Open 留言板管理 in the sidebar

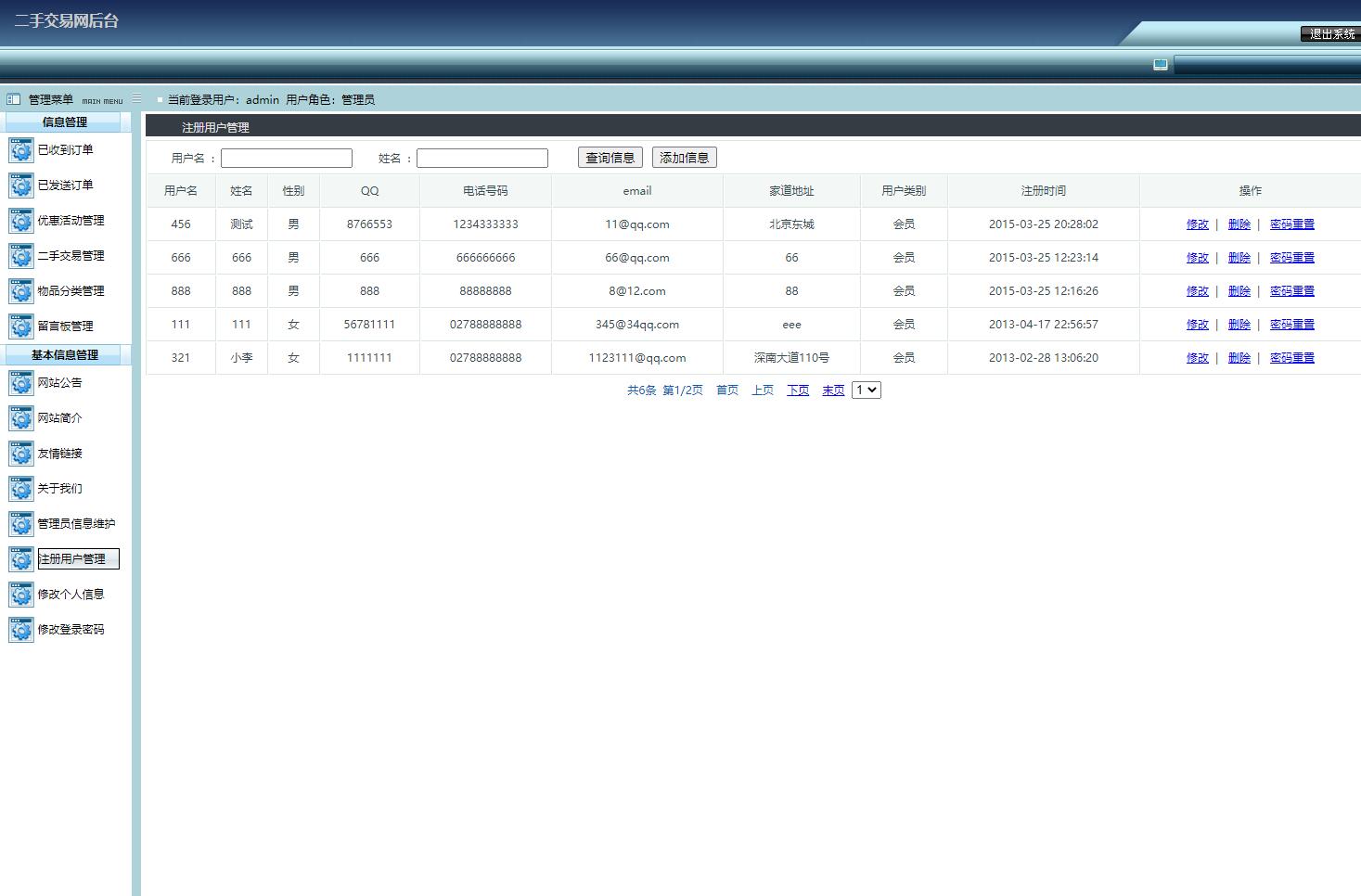(x=65, y=326)
